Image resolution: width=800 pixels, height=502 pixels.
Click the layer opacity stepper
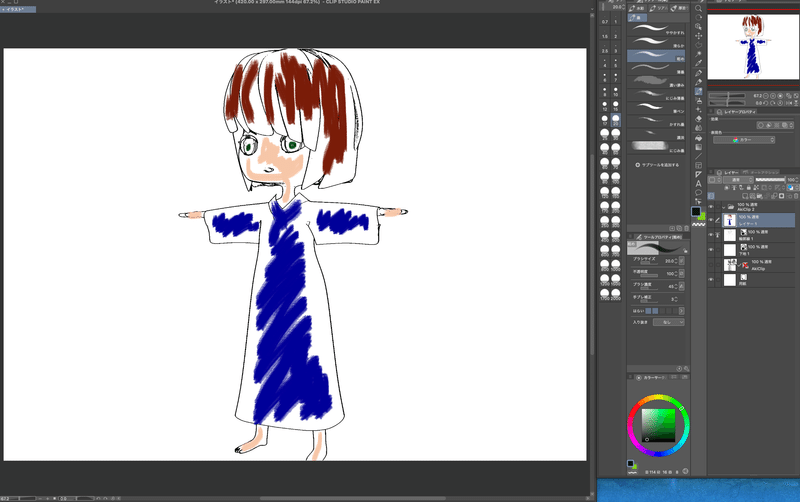[x=797, y=180]
